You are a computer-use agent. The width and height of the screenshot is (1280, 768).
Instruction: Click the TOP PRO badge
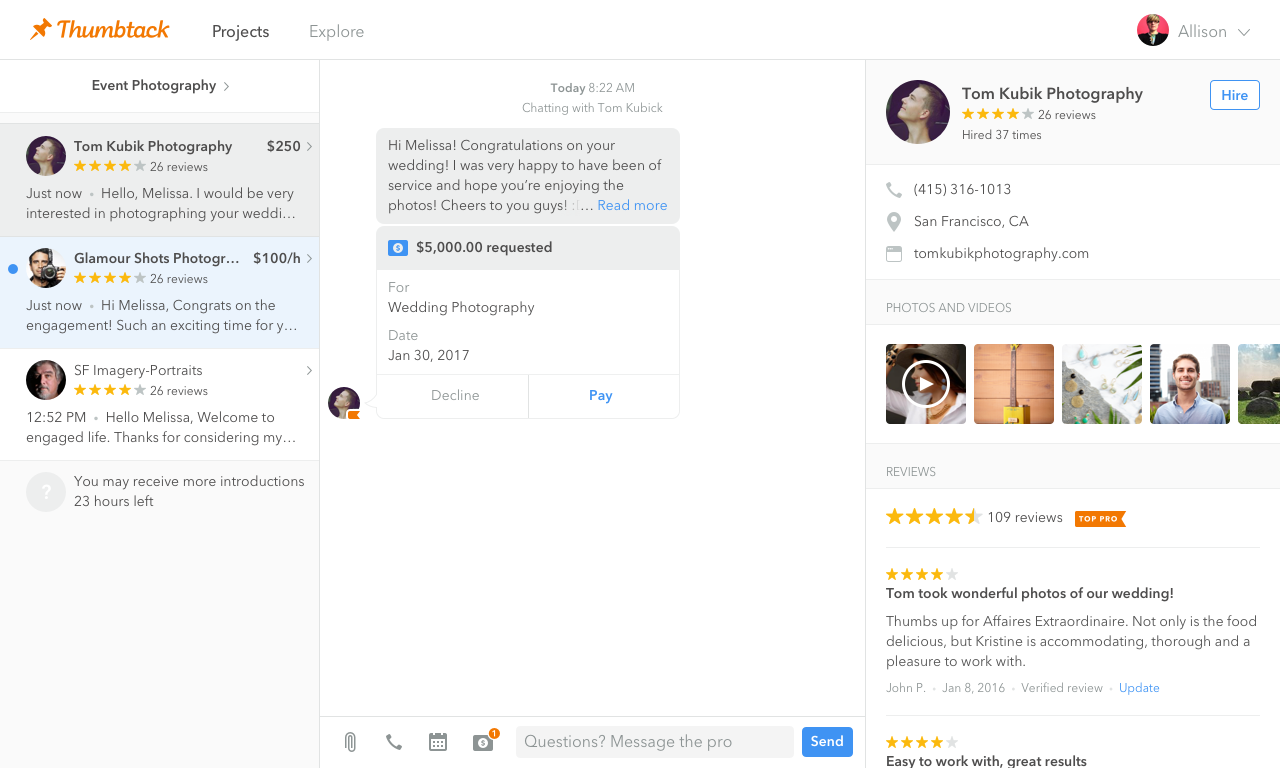[x=1100, y=518]
